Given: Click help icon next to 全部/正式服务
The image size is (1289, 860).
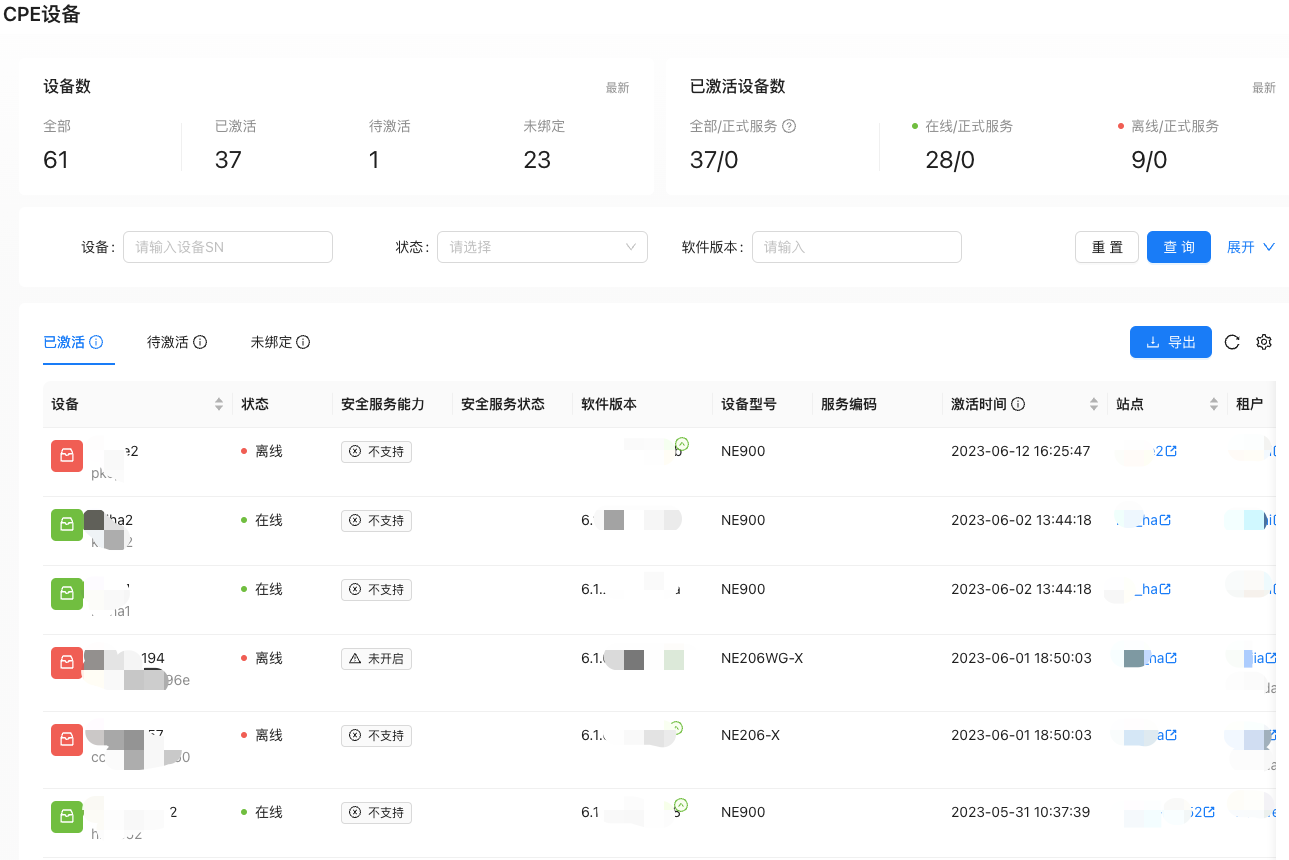Looking at the screenshot, I should coord(789,126).
